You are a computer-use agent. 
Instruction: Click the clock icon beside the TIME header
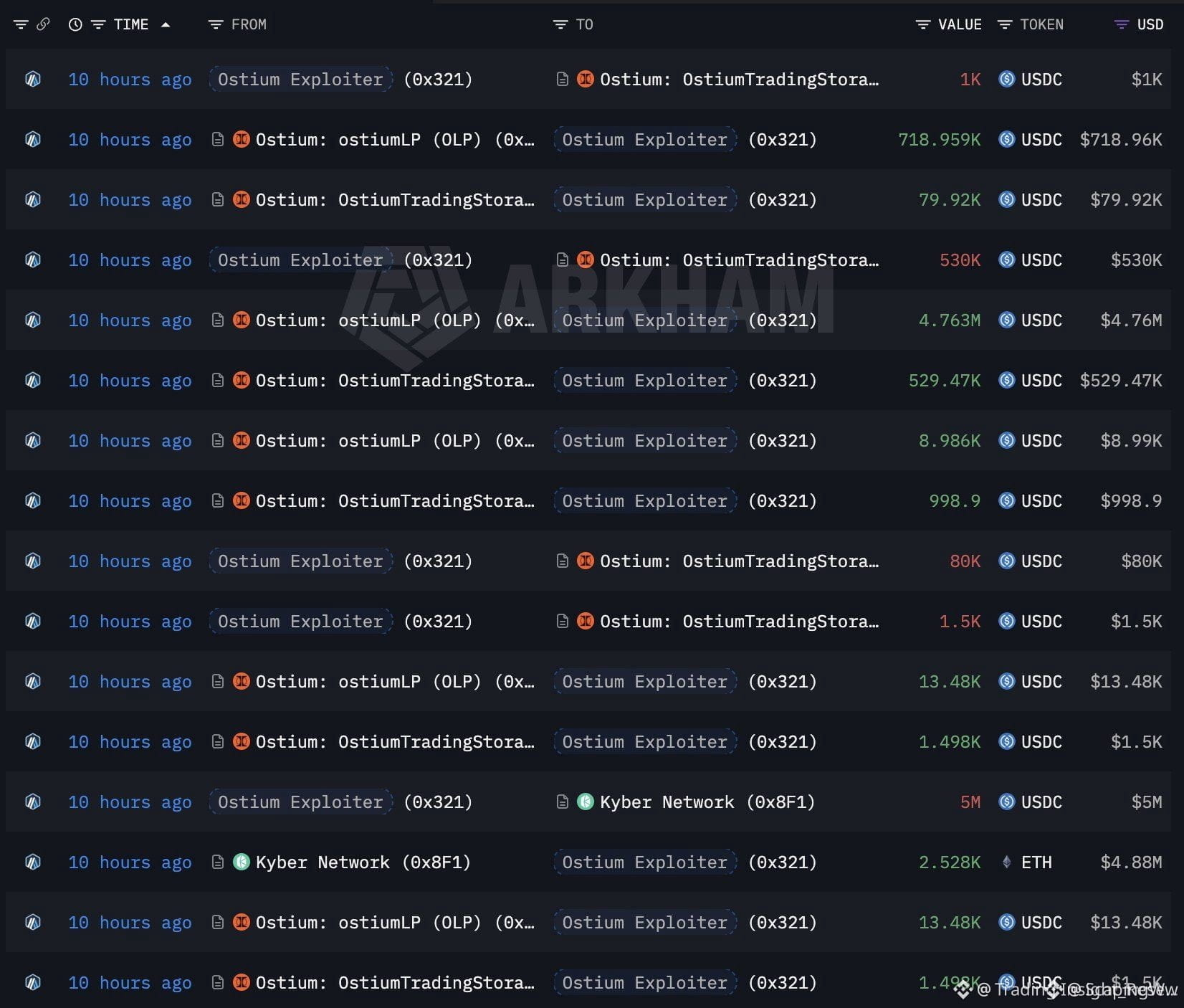point(75,24)
